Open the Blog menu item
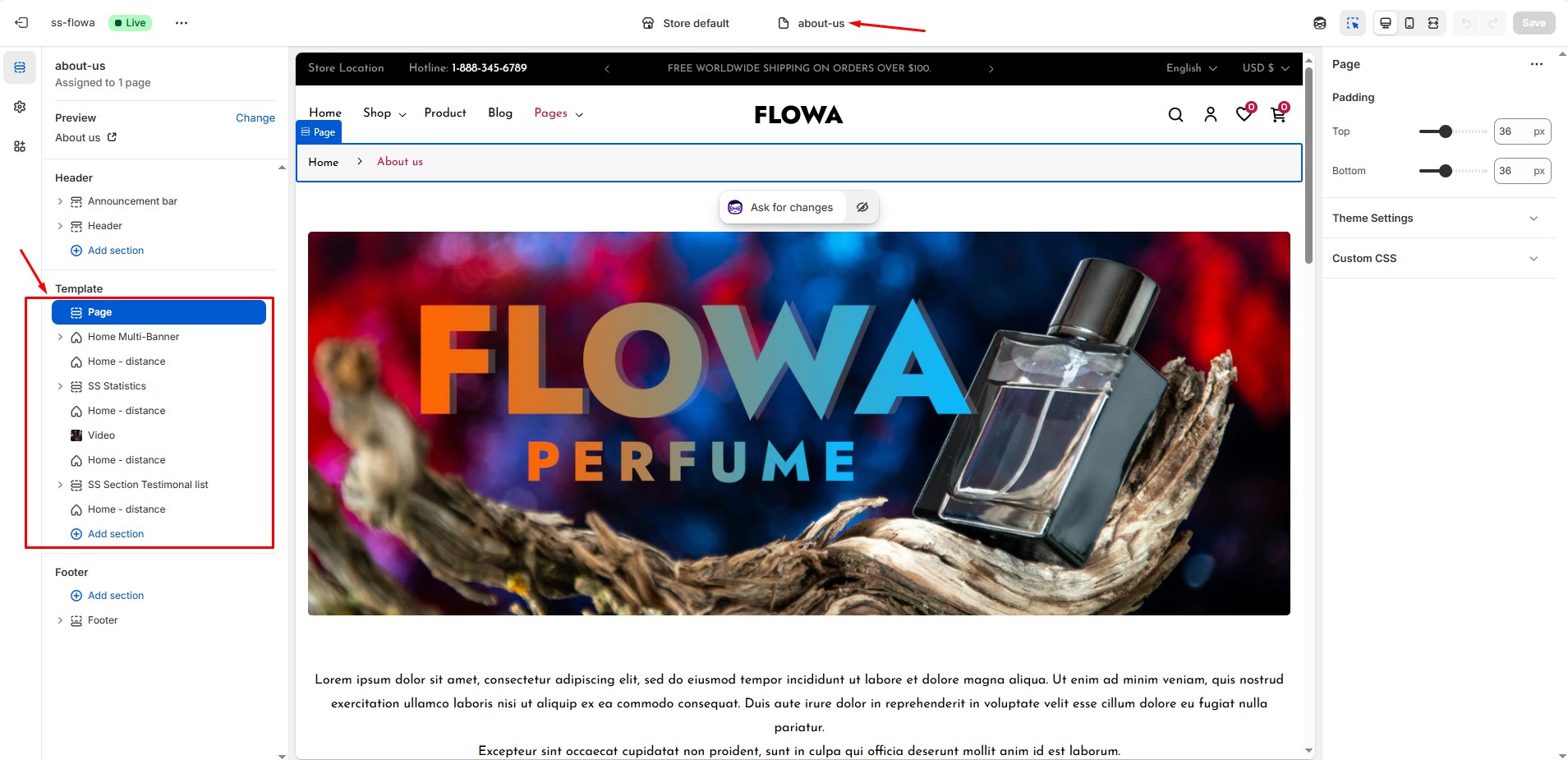The height and width of the screenshot is (760, 1568). (x=500, y=113)
